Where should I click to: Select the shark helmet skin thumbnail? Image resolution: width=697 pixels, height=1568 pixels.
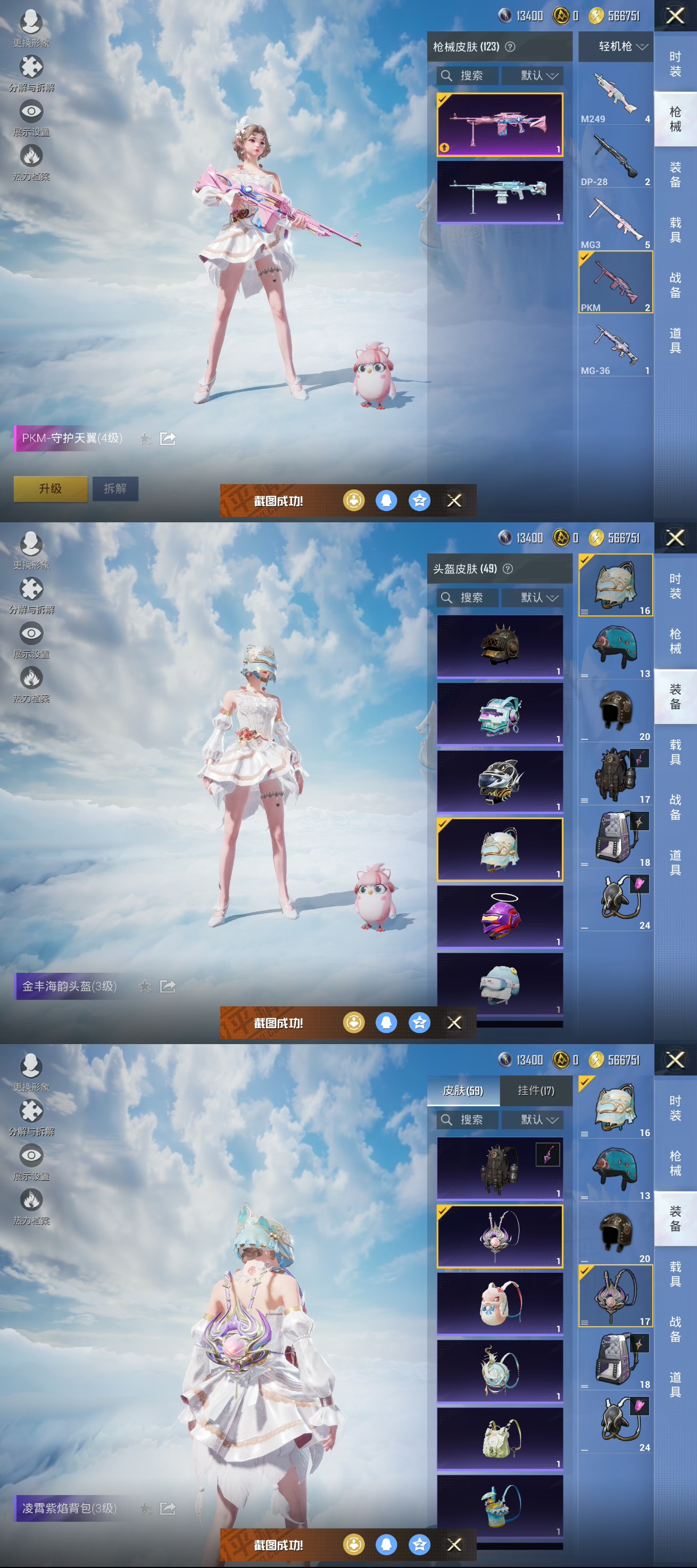(x=500, y=781)
